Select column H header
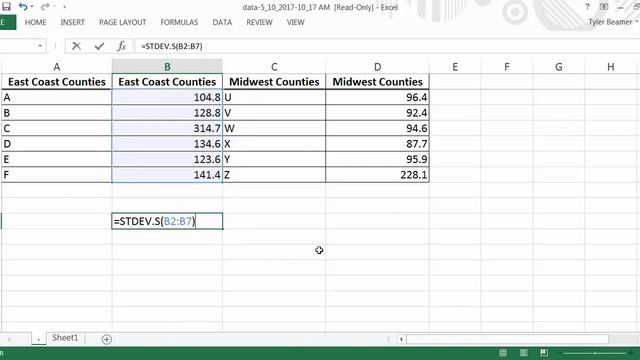640x360 pixels. [611, 67]
